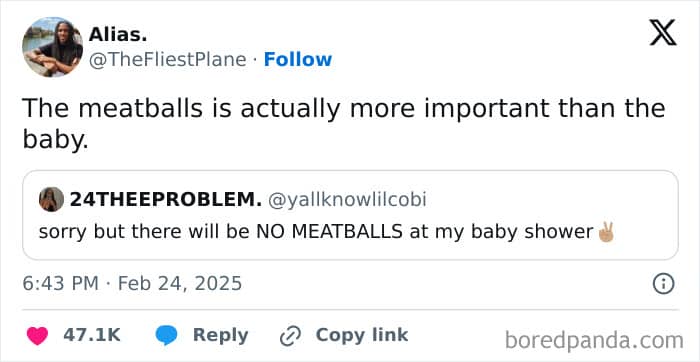
Task: View the 47.1K likes count
Action: [92, 335]
